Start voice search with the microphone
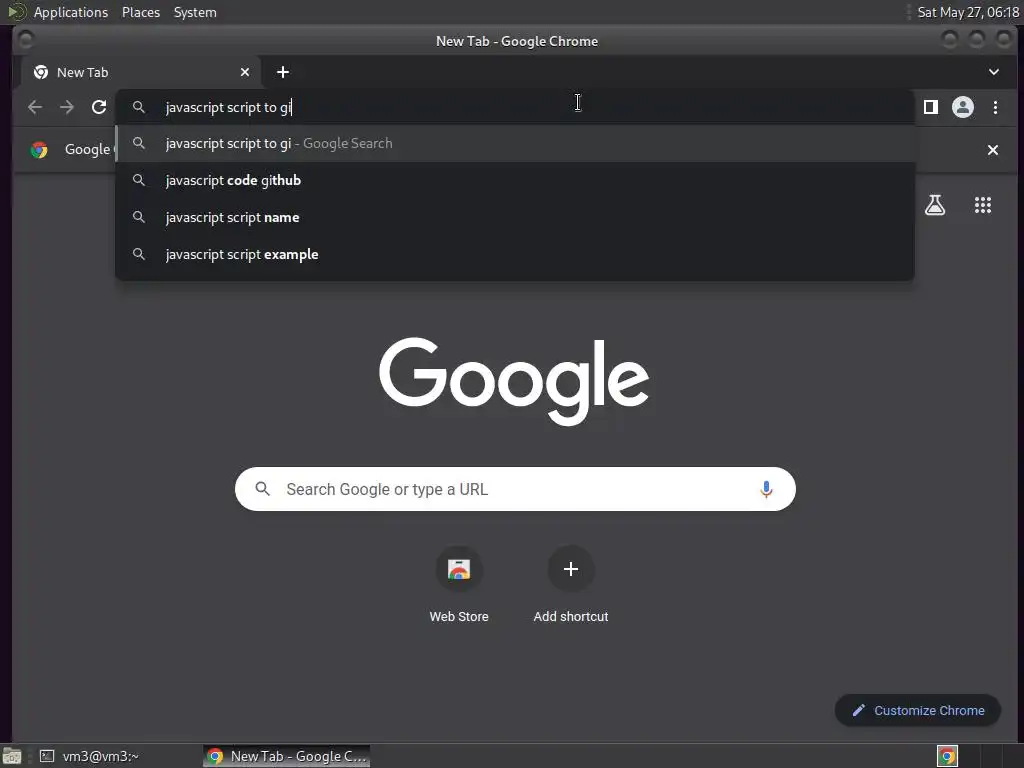This screenshot has width=1024, height=768. point(766,489)
